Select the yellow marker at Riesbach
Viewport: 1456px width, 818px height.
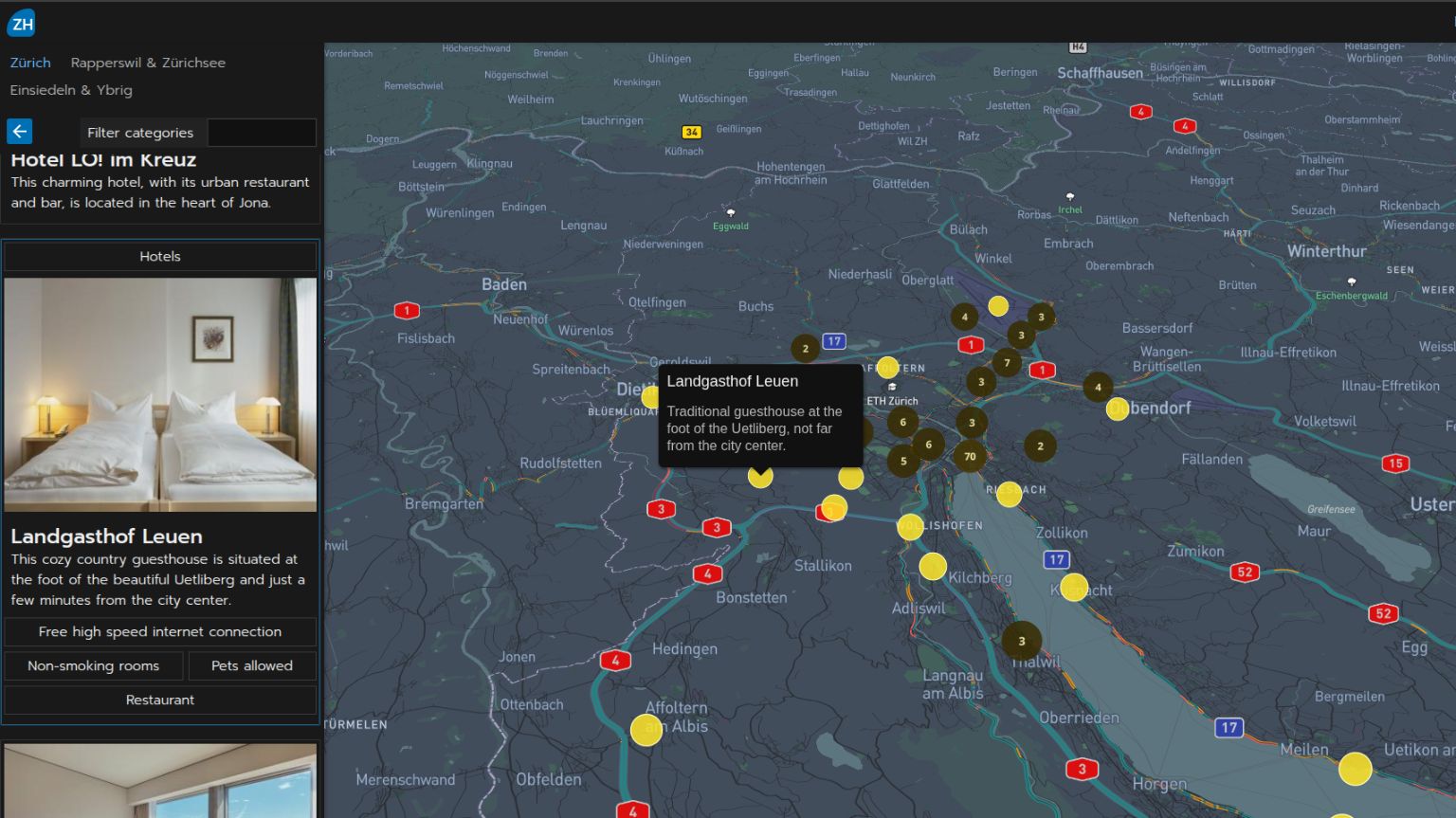point(1010,494)
